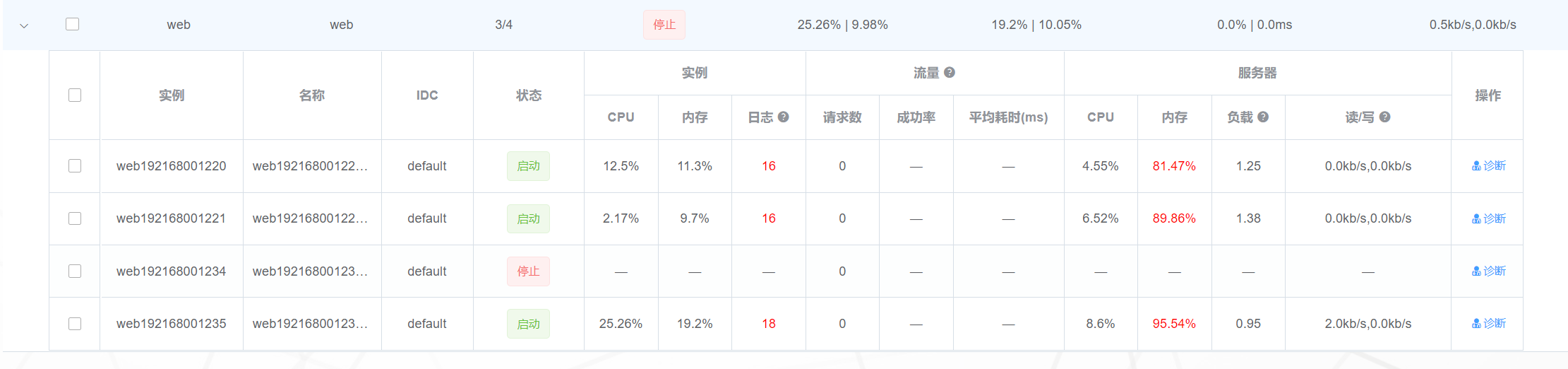Diagnose instance web192168001234
The height and width of the screenshot is (369, 1568).
pyautogui.click(x=1488, y=271)
